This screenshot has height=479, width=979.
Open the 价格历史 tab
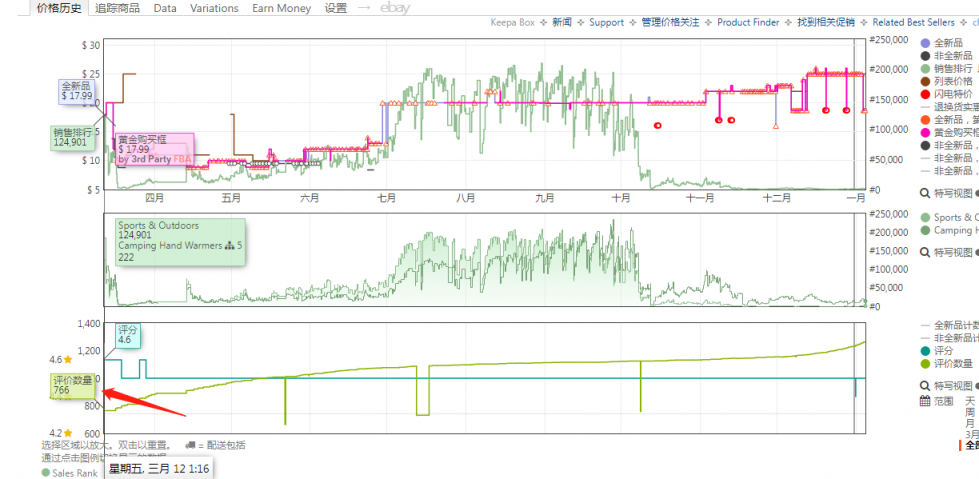click(x=59, y=8)
